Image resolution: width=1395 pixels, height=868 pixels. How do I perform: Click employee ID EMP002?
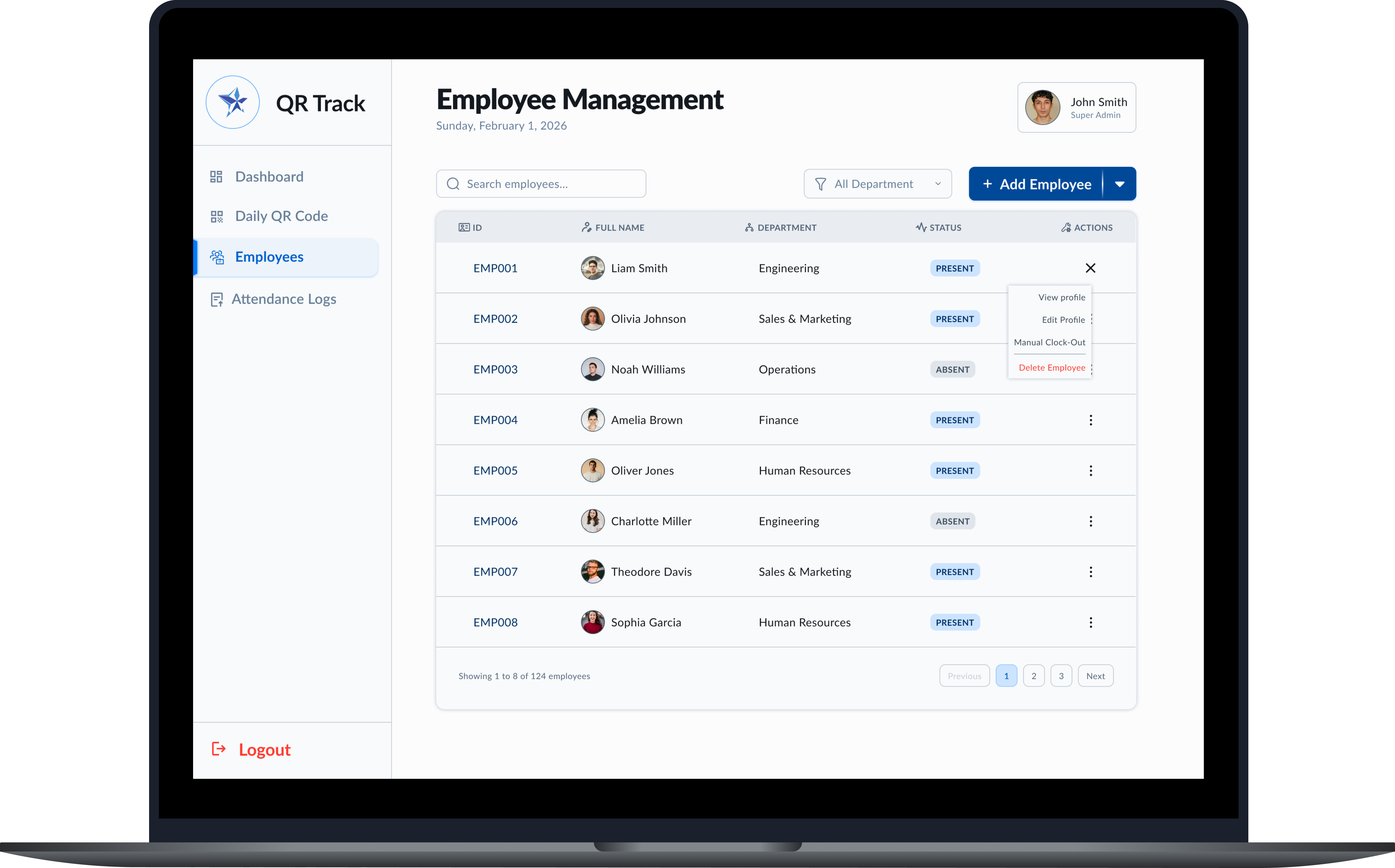(496, 319)
